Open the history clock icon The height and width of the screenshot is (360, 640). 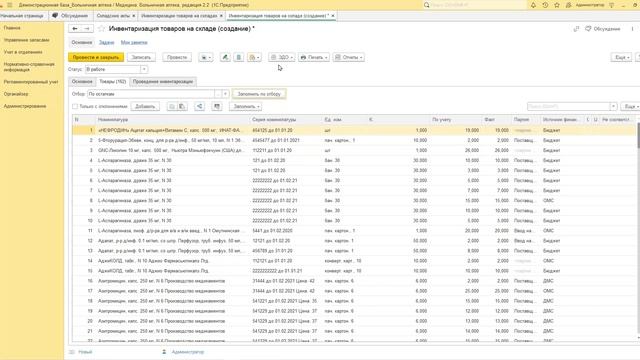(545, 5)
